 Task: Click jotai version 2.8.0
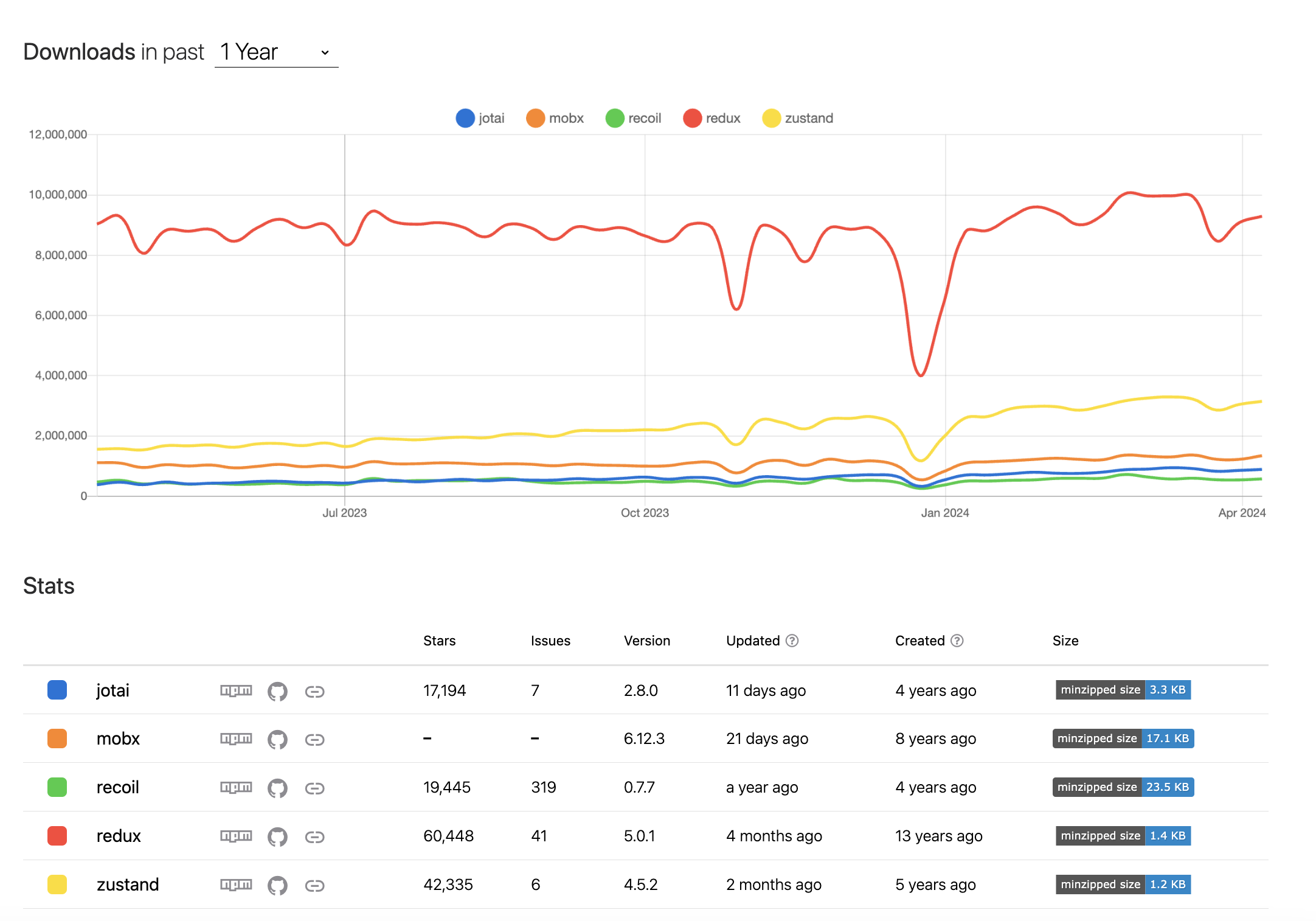[x=641, y=690]
